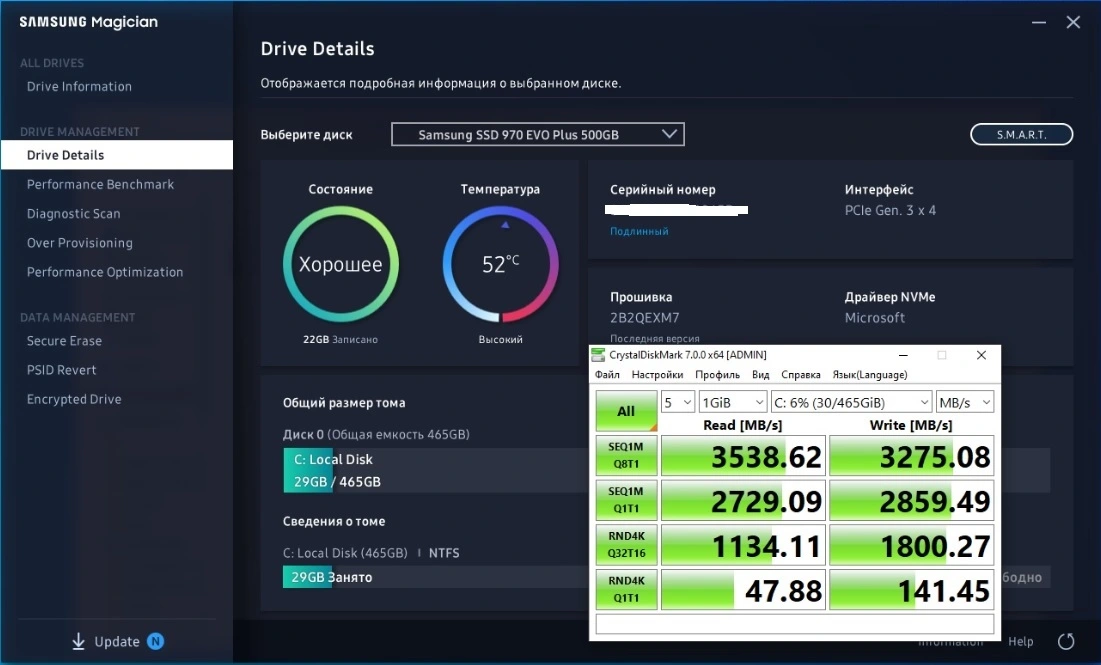Image resolution: width=1101 pixels, height=665 pixels.
Task: Click interface value PCIe Gen. 3 x 4
Action: pos(890,210)
